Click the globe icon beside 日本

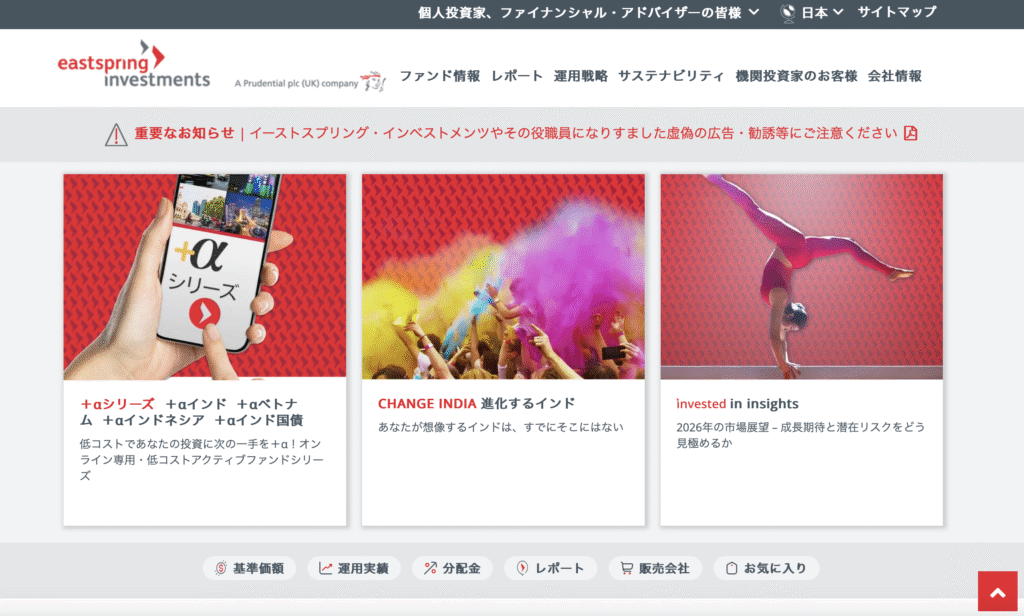point(788,13)
